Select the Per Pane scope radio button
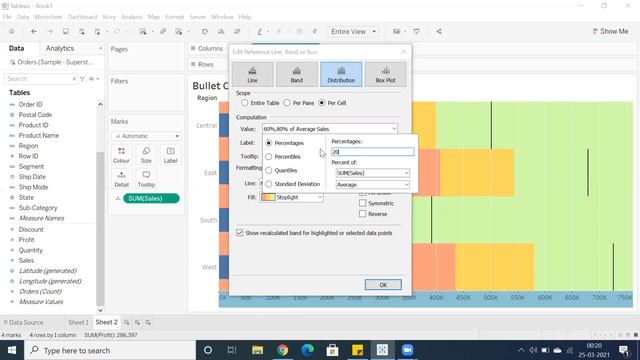Screen dimensions: 640x360 coord(287,103)
